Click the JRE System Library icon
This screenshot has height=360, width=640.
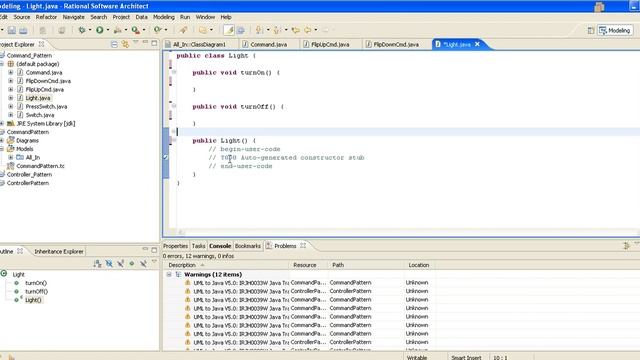point(11,123)
